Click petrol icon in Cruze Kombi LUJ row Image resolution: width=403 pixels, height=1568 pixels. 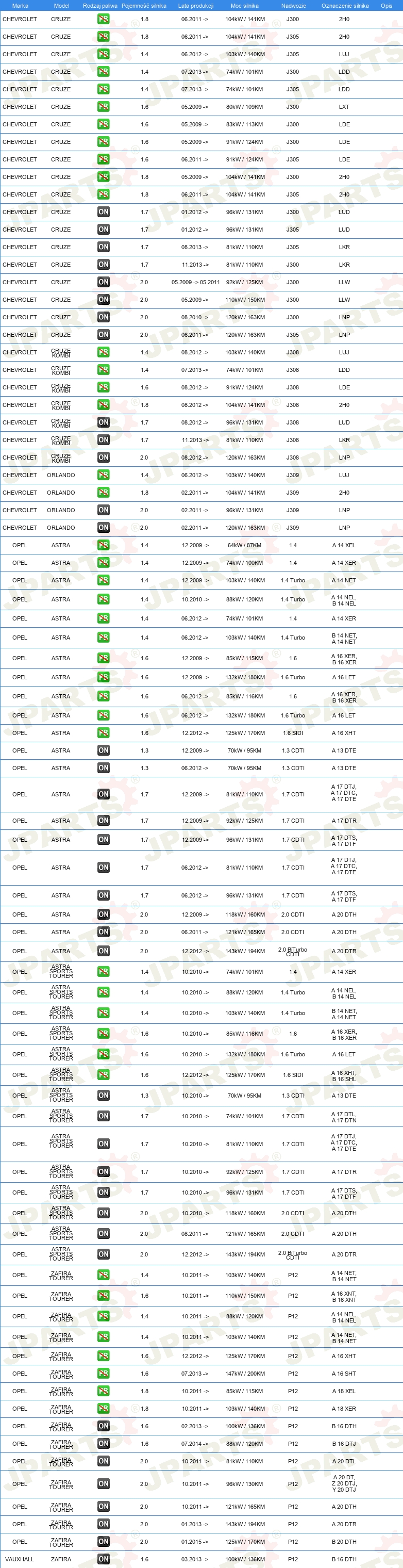point(104,352)
